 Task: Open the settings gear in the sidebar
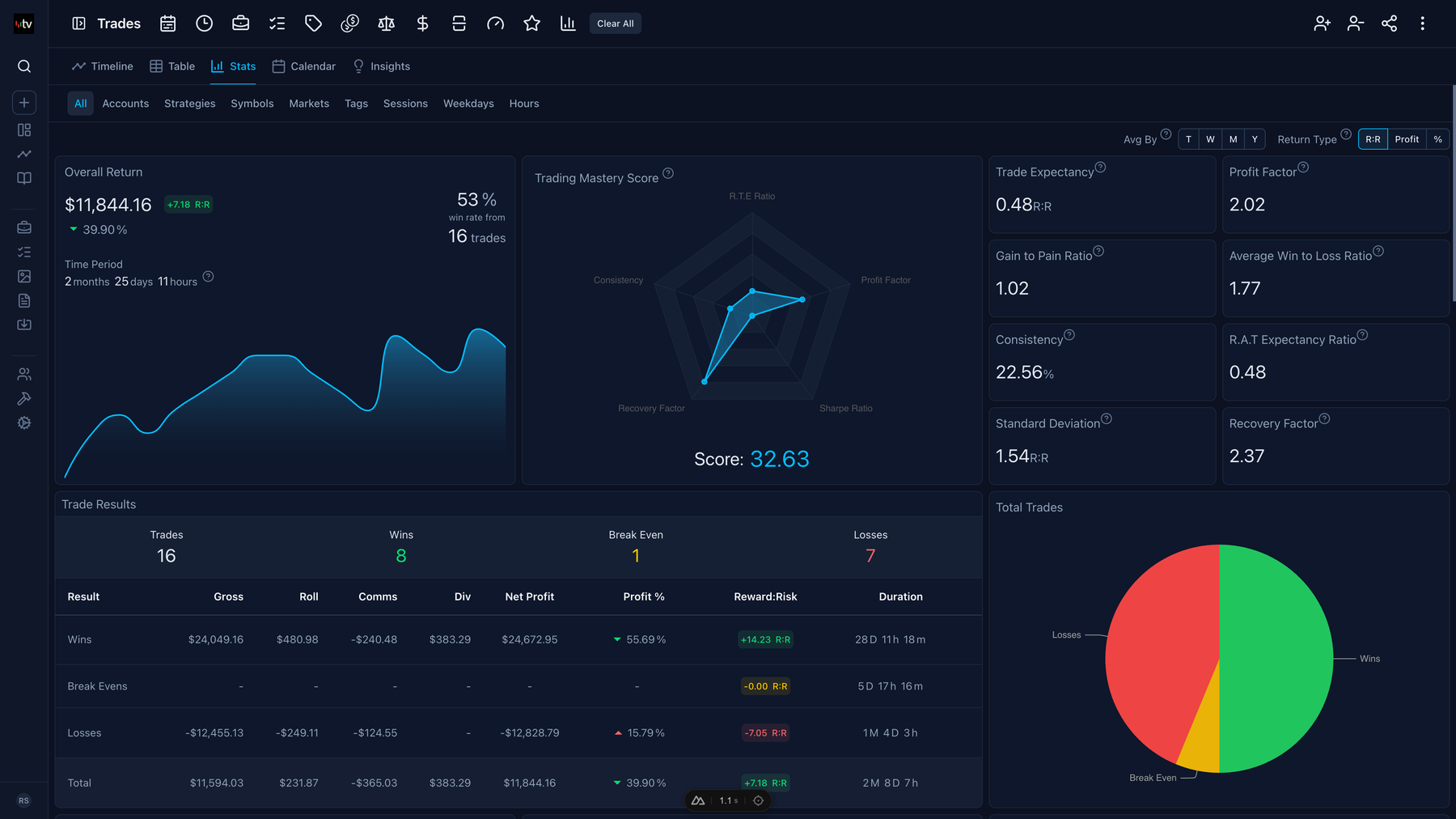pyautogui.click(x=24, y=422)
